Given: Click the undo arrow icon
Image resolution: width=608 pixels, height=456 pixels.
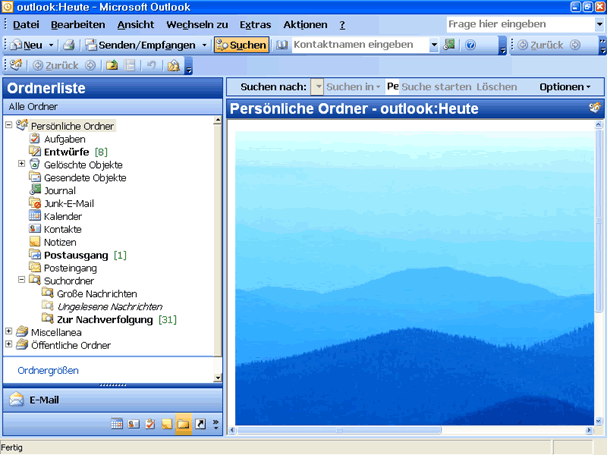Looking at the screenshot, I should (x=152, y=66).
